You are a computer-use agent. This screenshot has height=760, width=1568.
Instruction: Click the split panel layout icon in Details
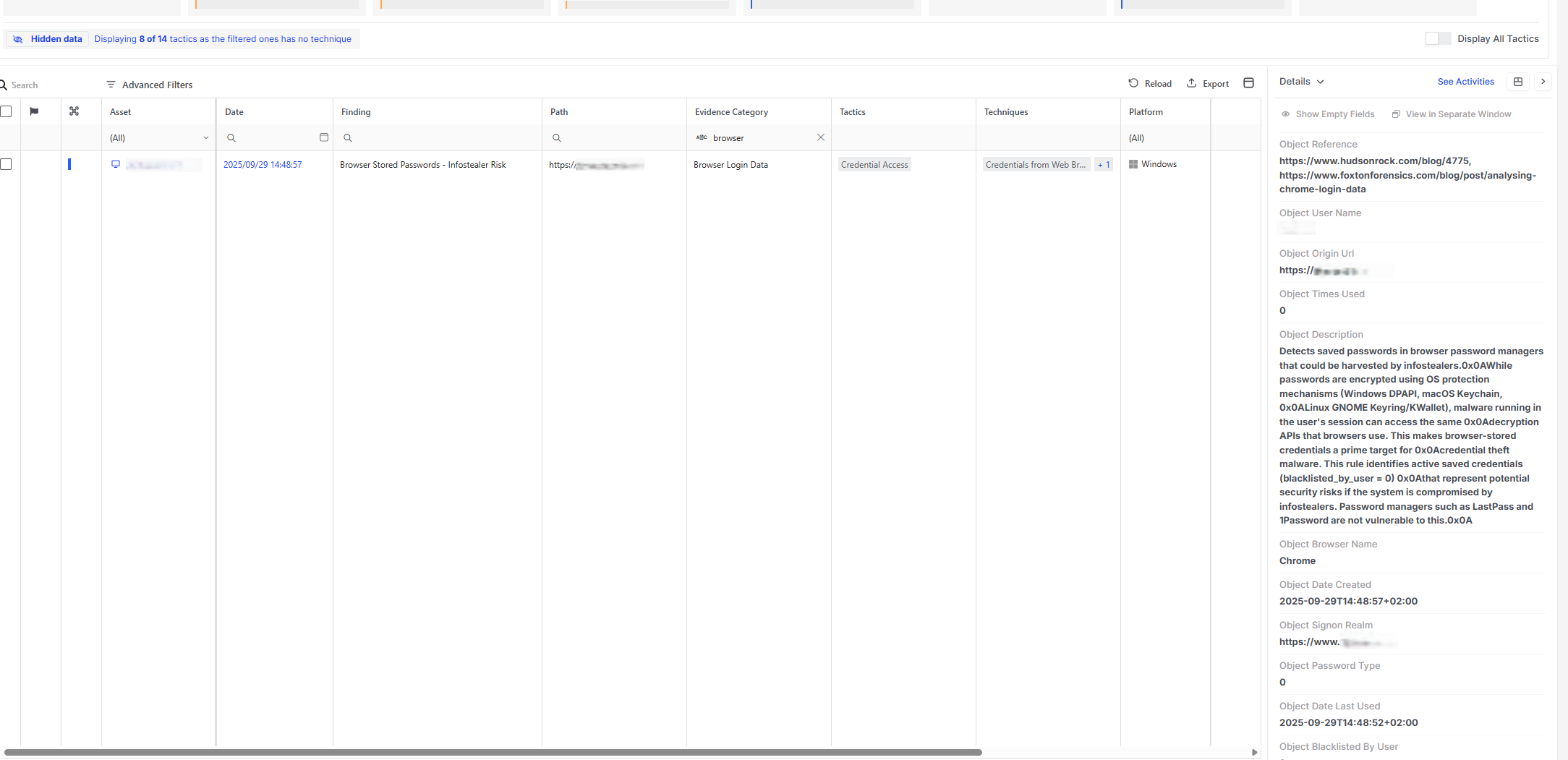click(x=1518, y=82)
